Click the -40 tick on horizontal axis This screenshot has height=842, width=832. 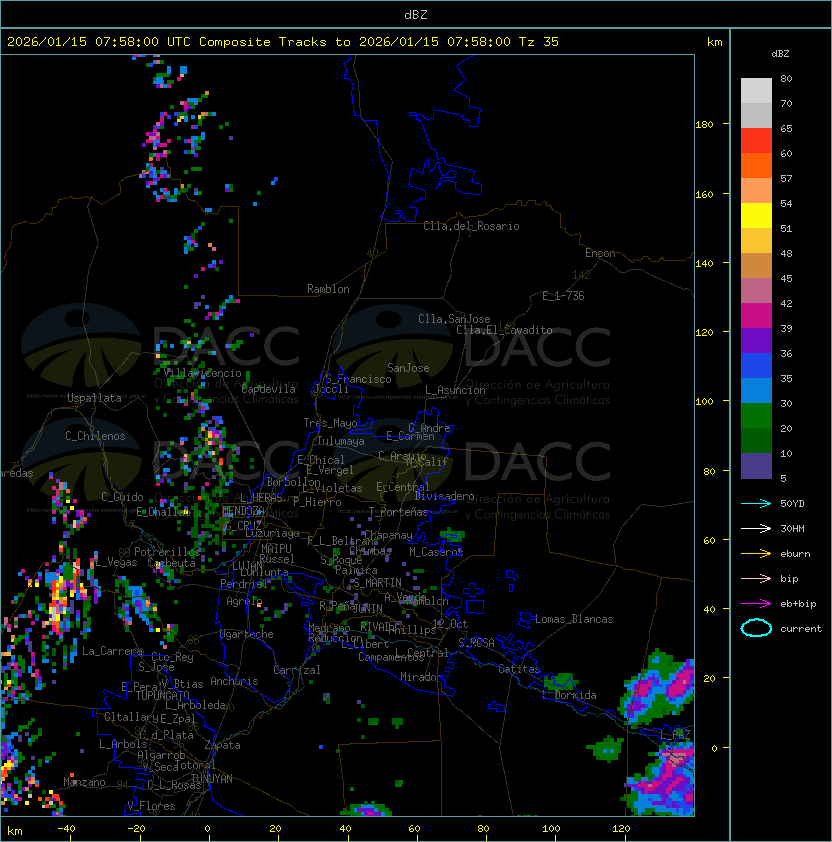click(x=66, y=828)
